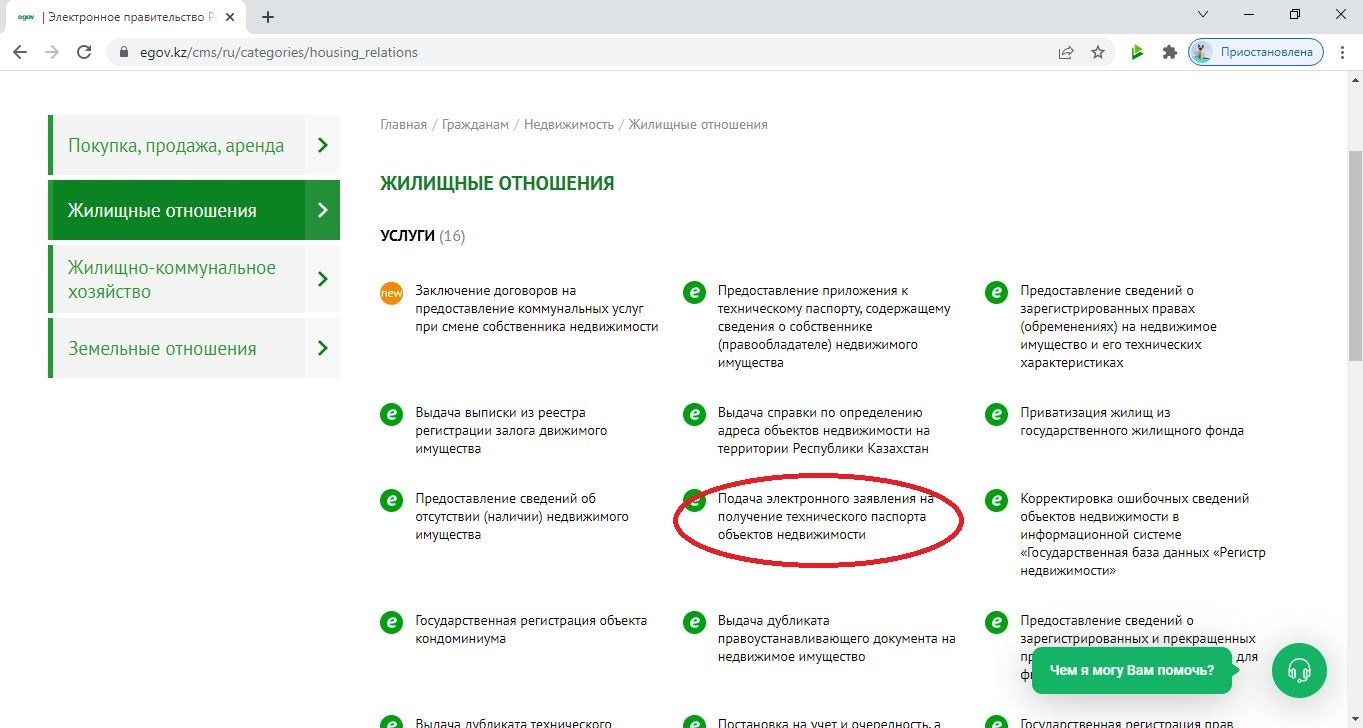Click the share page icon in address bar
Screen dimensions: 1363x728
tap(1066, 52)
